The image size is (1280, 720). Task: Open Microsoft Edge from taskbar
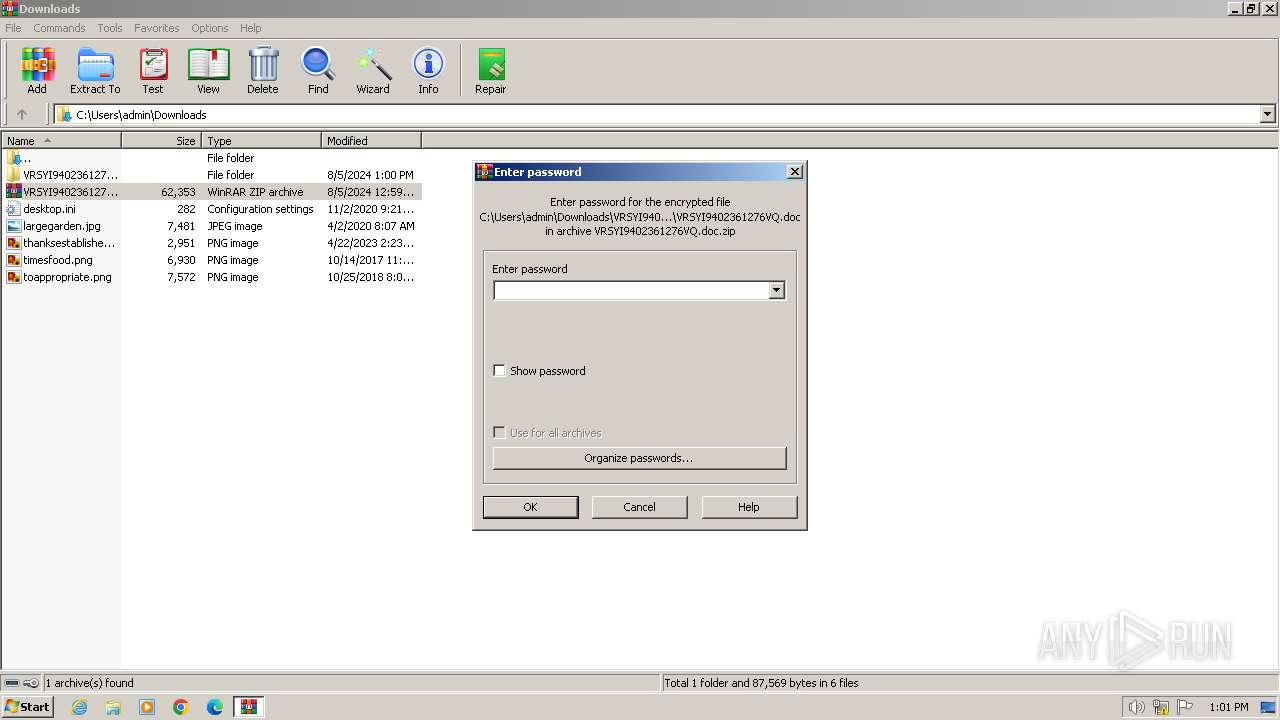pos(215,707)
